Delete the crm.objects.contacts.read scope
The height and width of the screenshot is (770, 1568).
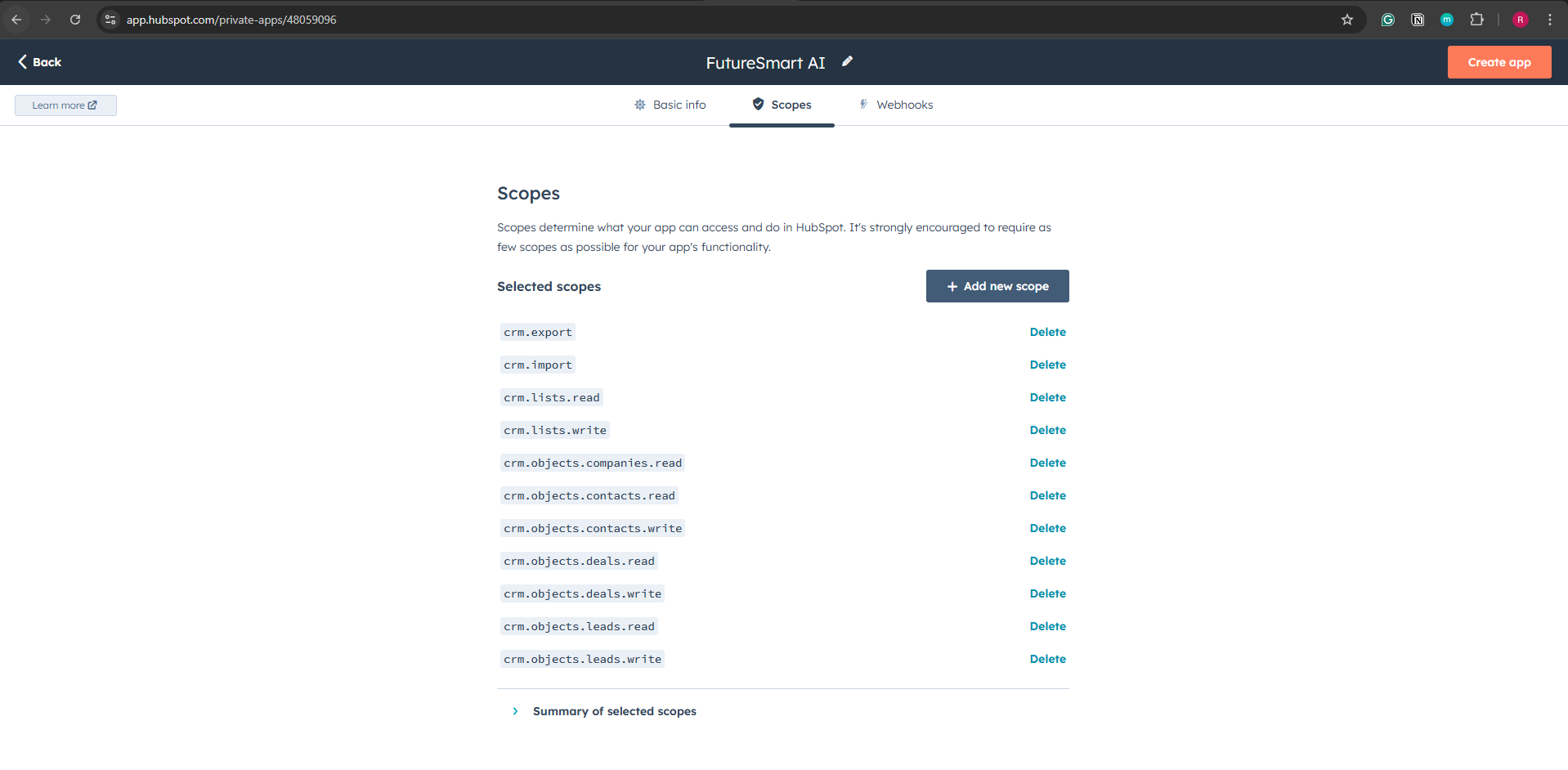point(1048,495)
